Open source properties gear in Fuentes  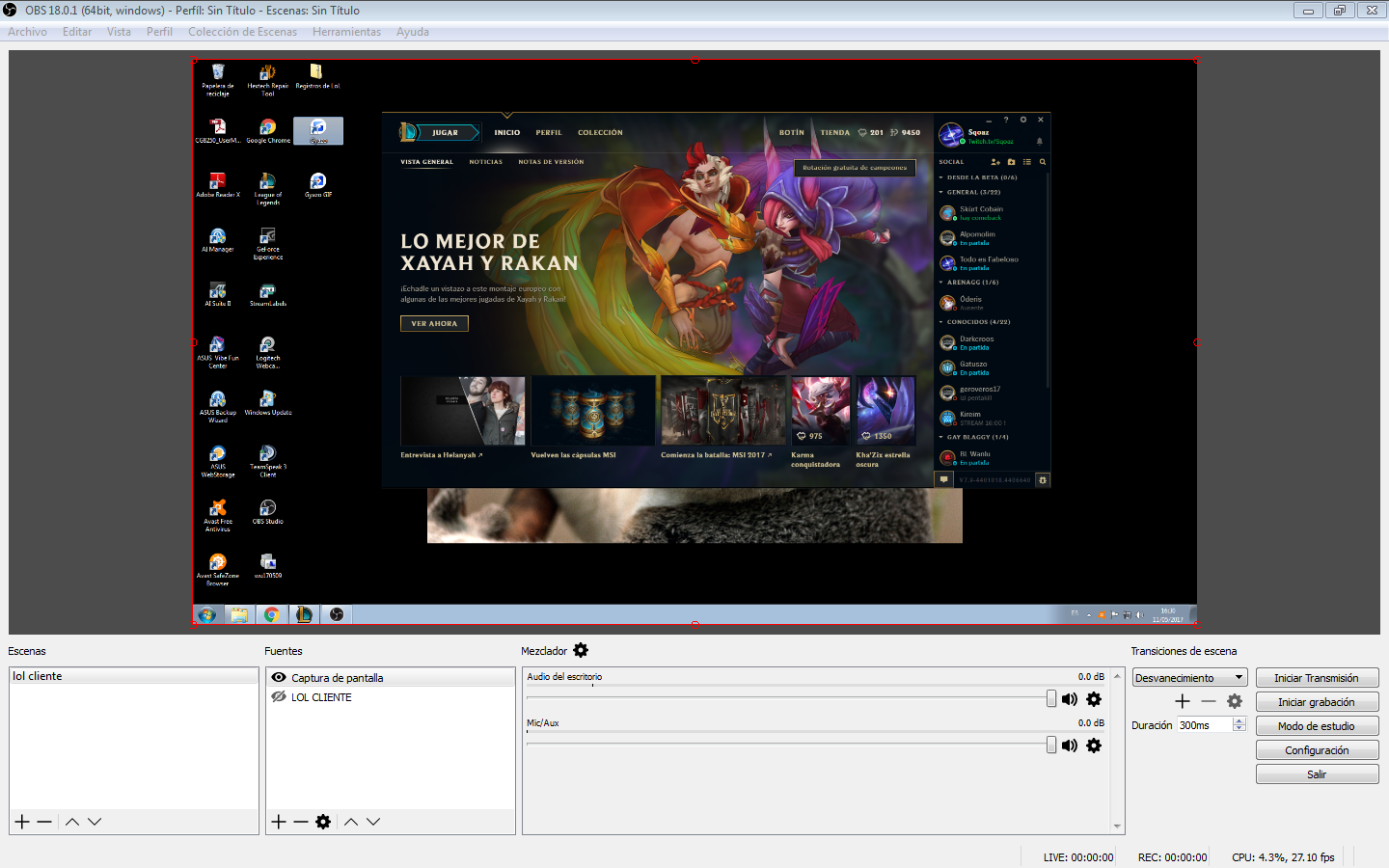[x=323, y=822]
